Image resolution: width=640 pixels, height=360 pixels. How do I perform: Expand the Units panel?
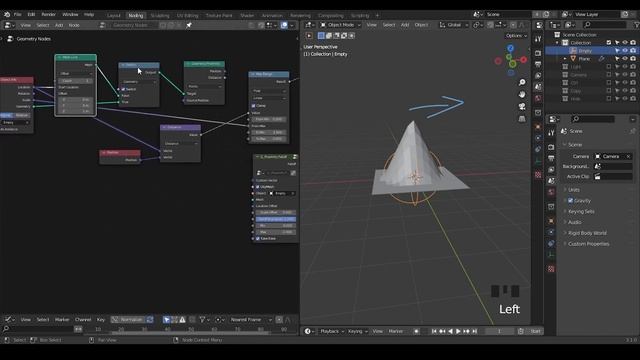point(573,190)
